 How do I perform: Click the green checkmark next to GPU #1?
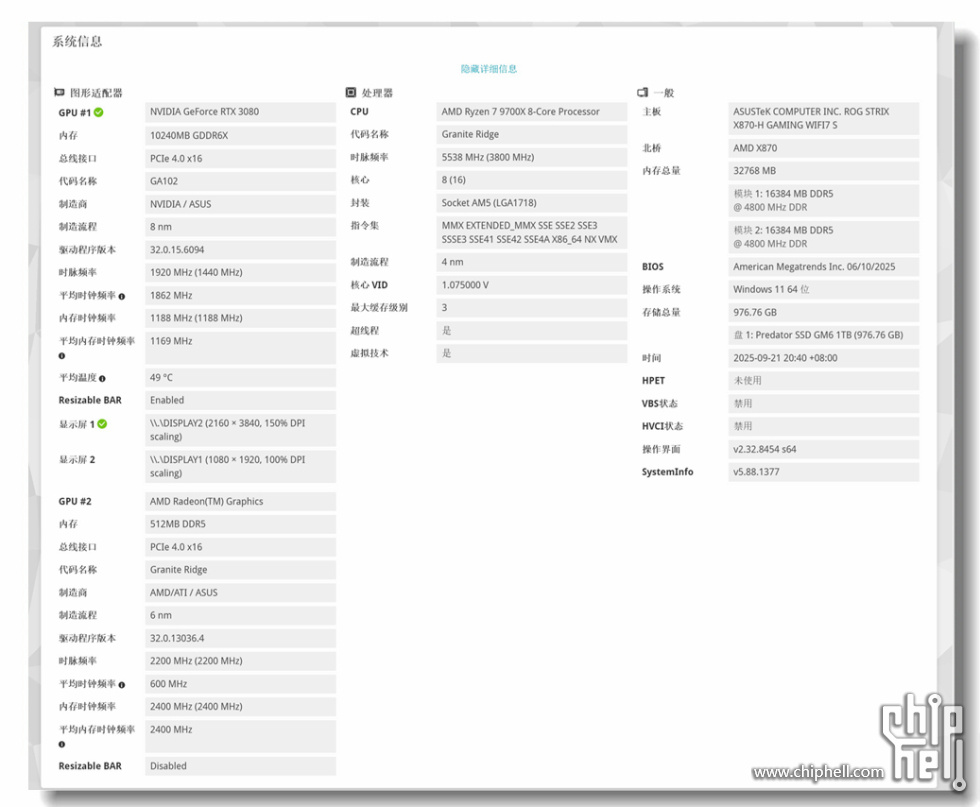pos(99,113)
